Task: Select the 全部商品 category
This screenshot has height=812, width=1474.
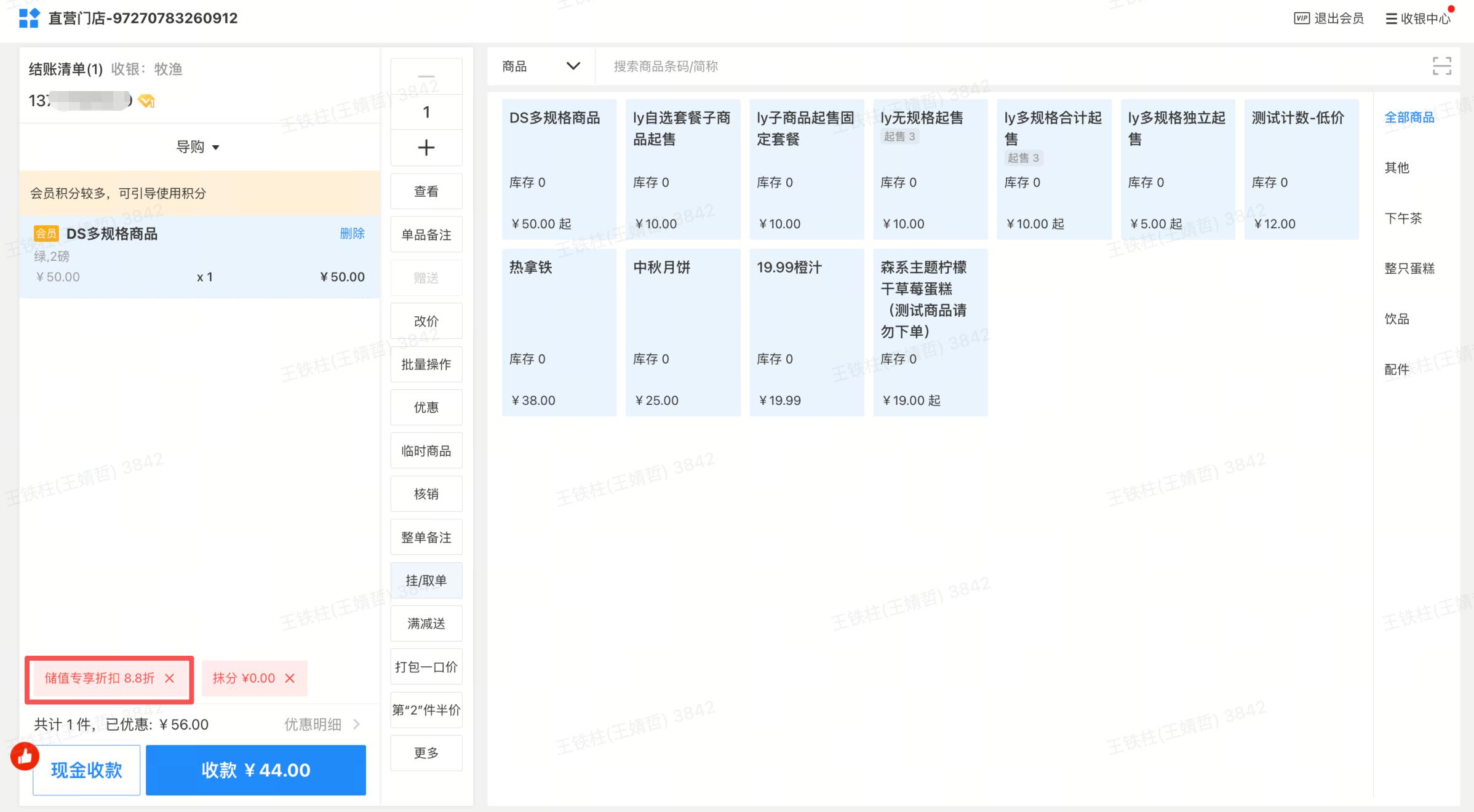Action: (x=1409, y=117)
